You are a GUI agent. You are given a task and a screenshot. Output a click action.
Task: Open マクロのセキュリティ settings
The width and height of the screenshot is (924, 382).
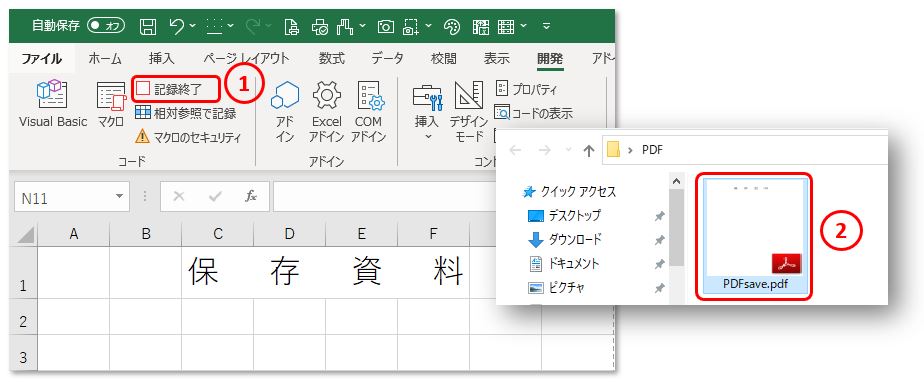coord(188,137)
